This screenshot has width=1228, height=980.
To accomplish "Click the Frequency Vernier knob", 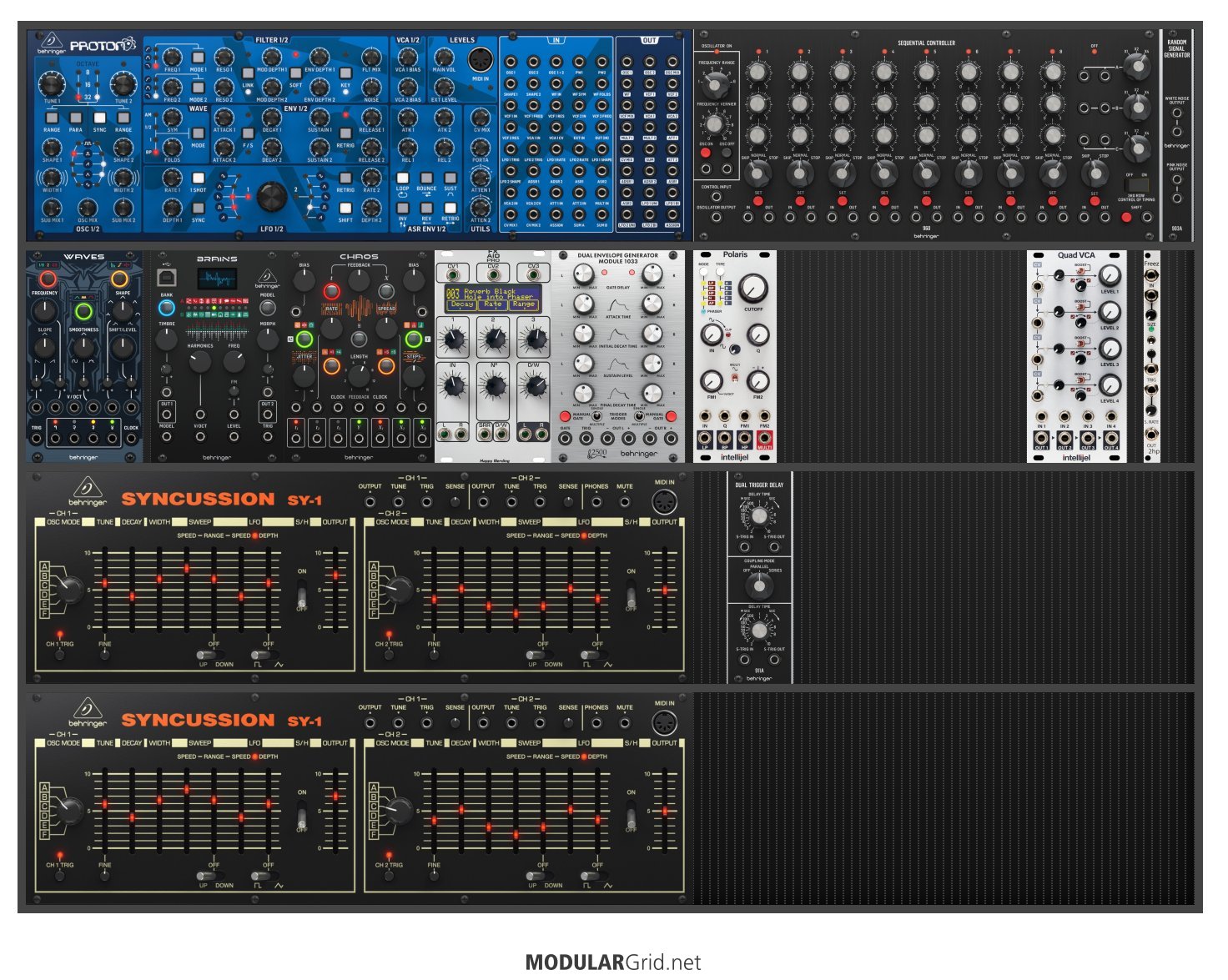I will click(x=714, y=123).
